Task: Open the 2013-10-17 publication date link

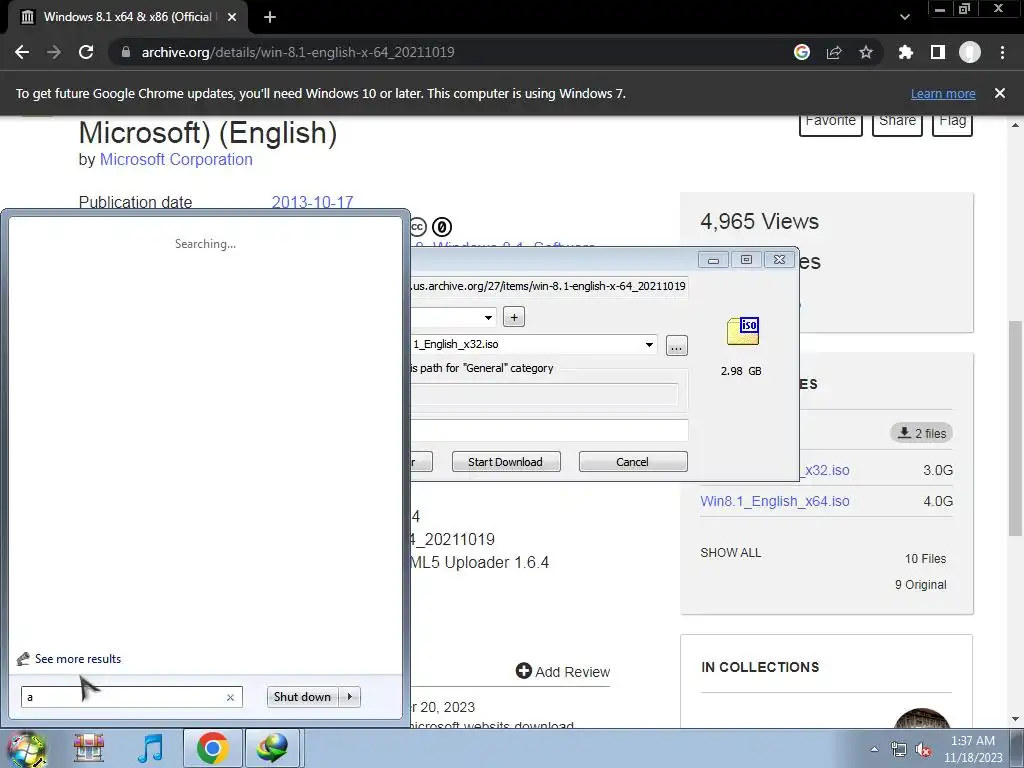Action: click(x=312, y=202)
